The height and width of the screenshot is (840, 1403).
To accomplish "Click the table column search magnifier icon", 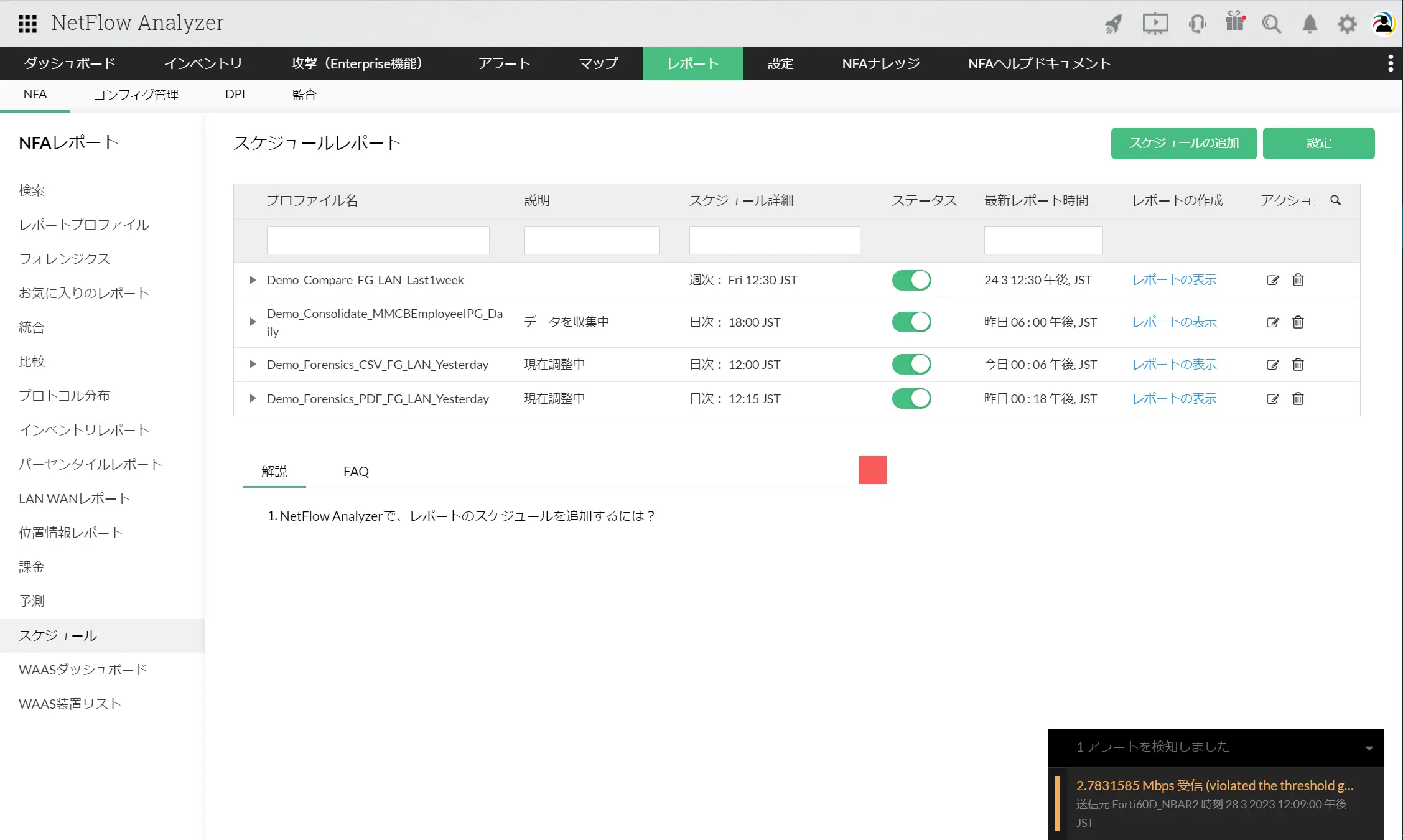I will tap(1335, 200).
